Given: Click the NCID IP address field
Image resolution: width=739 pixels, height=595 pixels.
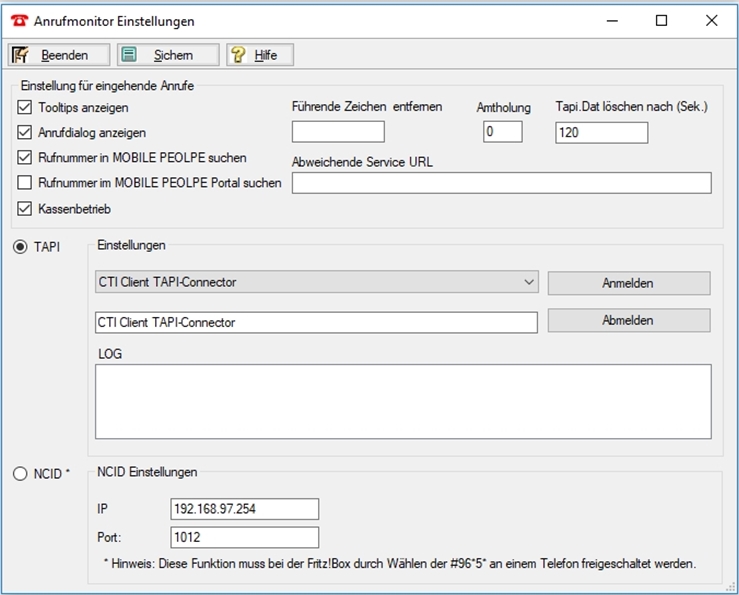Looking at the screenshot, I should tap(244, 509).
